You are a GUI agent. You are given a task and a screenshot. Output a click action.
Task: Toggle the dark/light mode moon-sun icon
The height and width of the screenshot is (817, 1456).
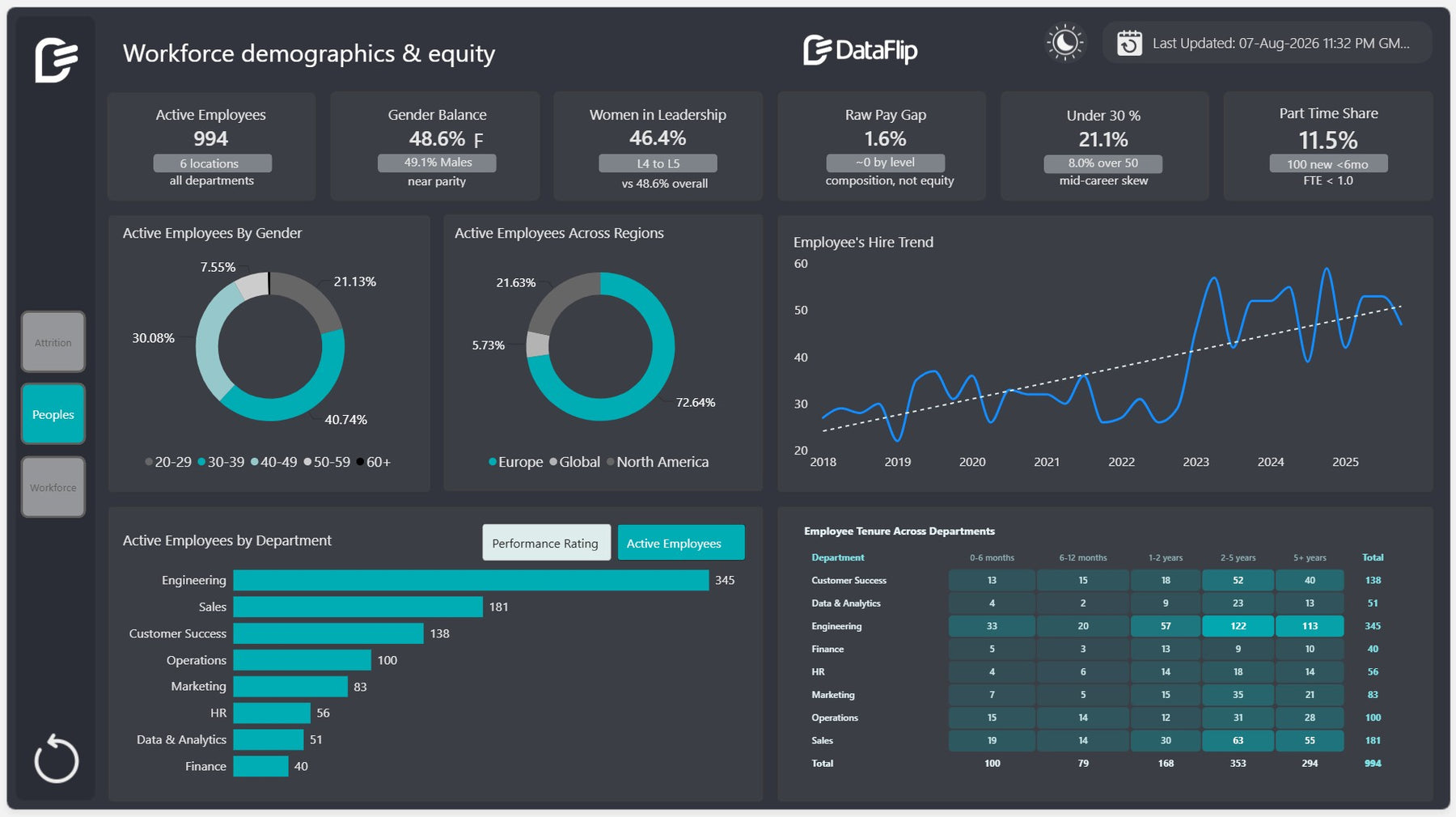pyautogui.click(x=1064, y=42)
